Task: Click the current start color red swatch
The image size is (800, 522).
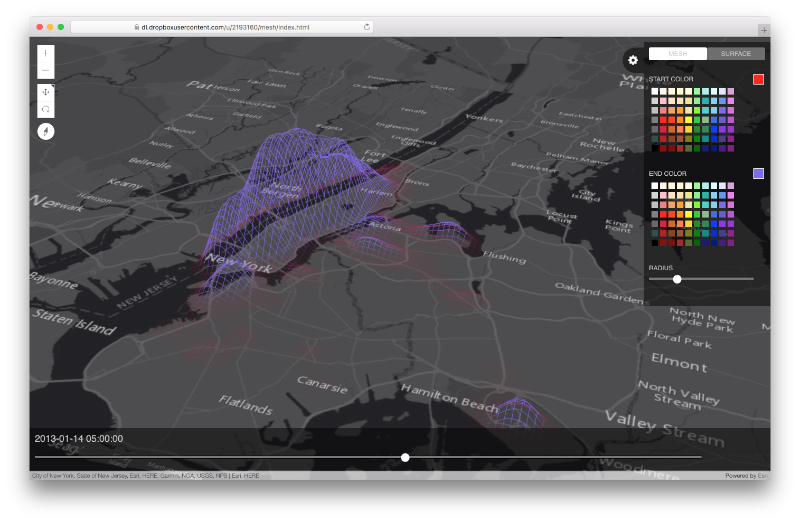Action: 758,79
